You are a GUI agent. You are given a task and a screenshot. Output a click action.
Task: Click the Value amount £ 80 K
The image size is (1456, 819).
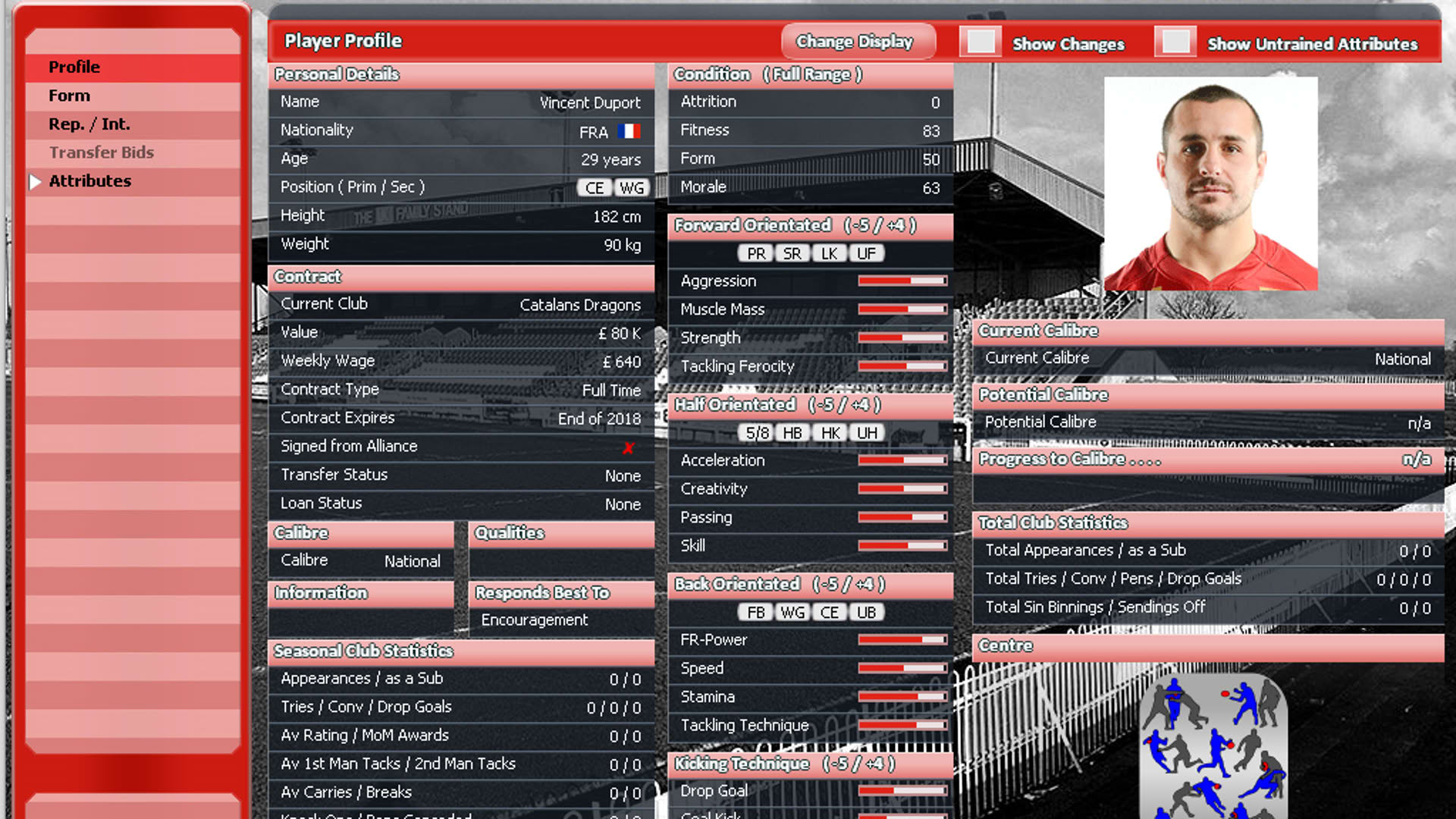(620, 333)
